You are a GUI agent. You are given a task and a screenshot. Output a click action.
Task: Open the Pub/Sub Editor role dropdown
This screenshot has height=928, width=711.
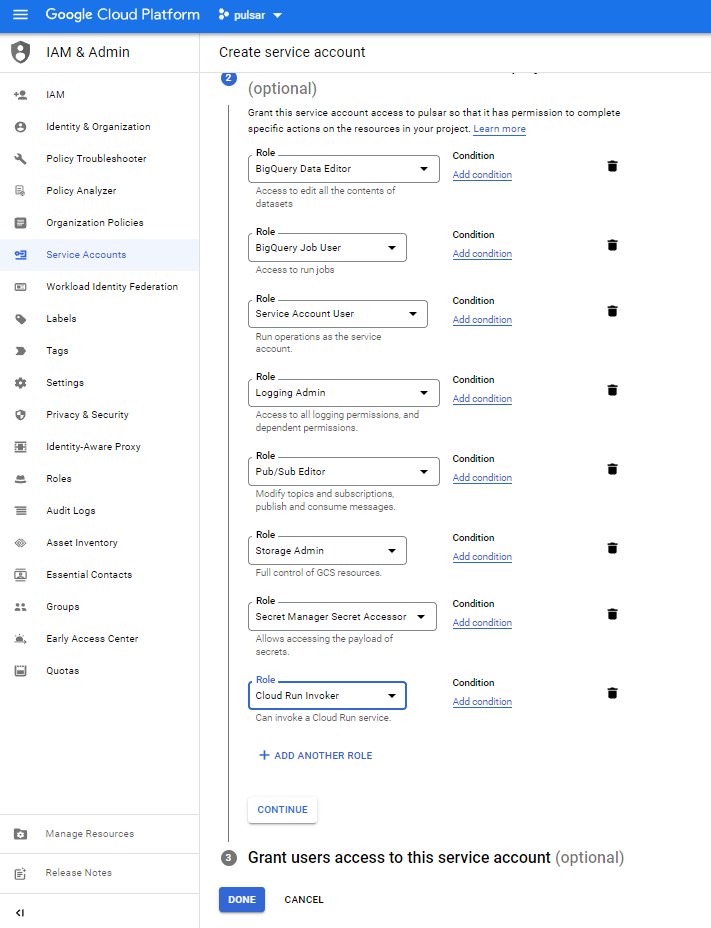[343, 472]
